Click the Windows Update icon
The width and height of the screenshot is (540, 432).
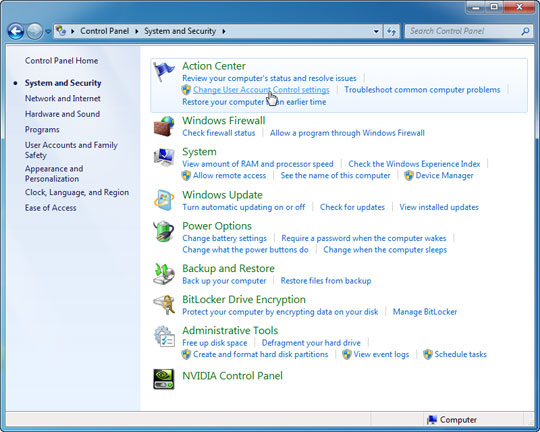[164, 200]
